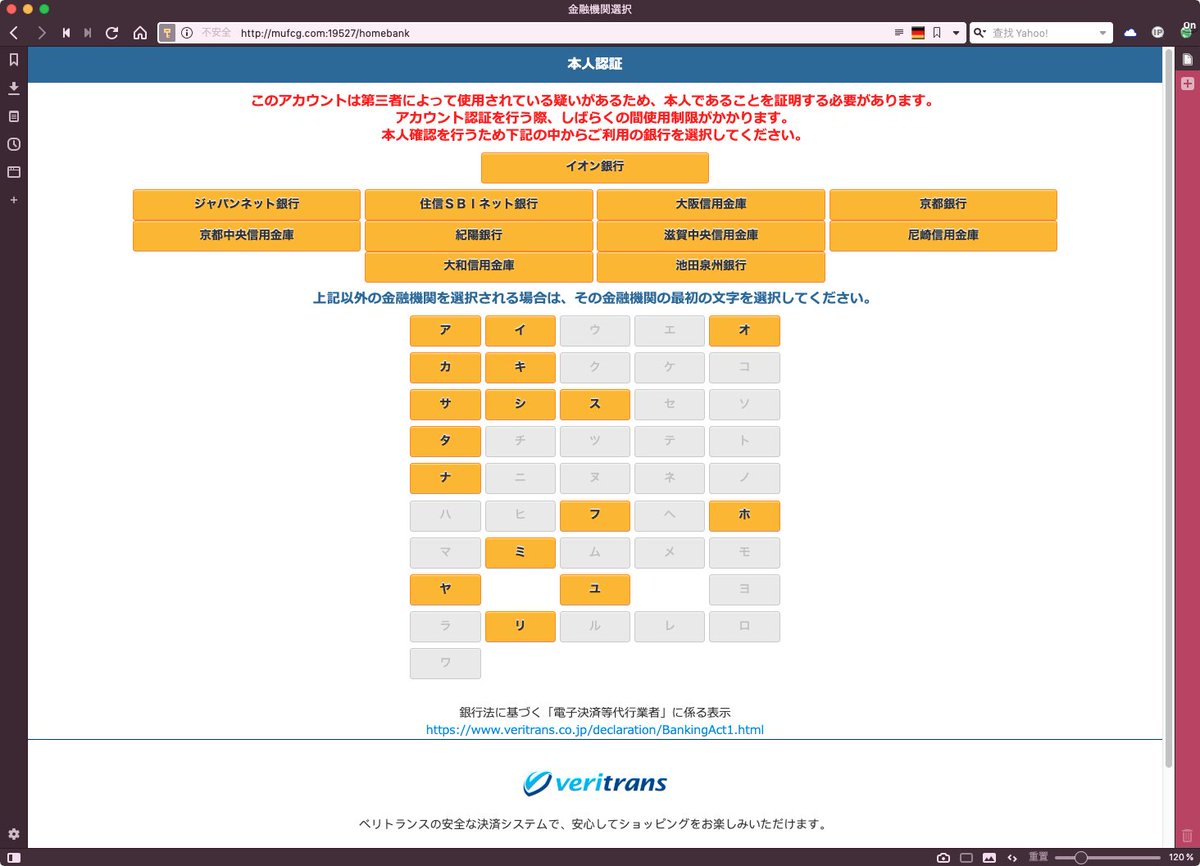Choose 滋賀中央信用金庫

pos(711,236)
